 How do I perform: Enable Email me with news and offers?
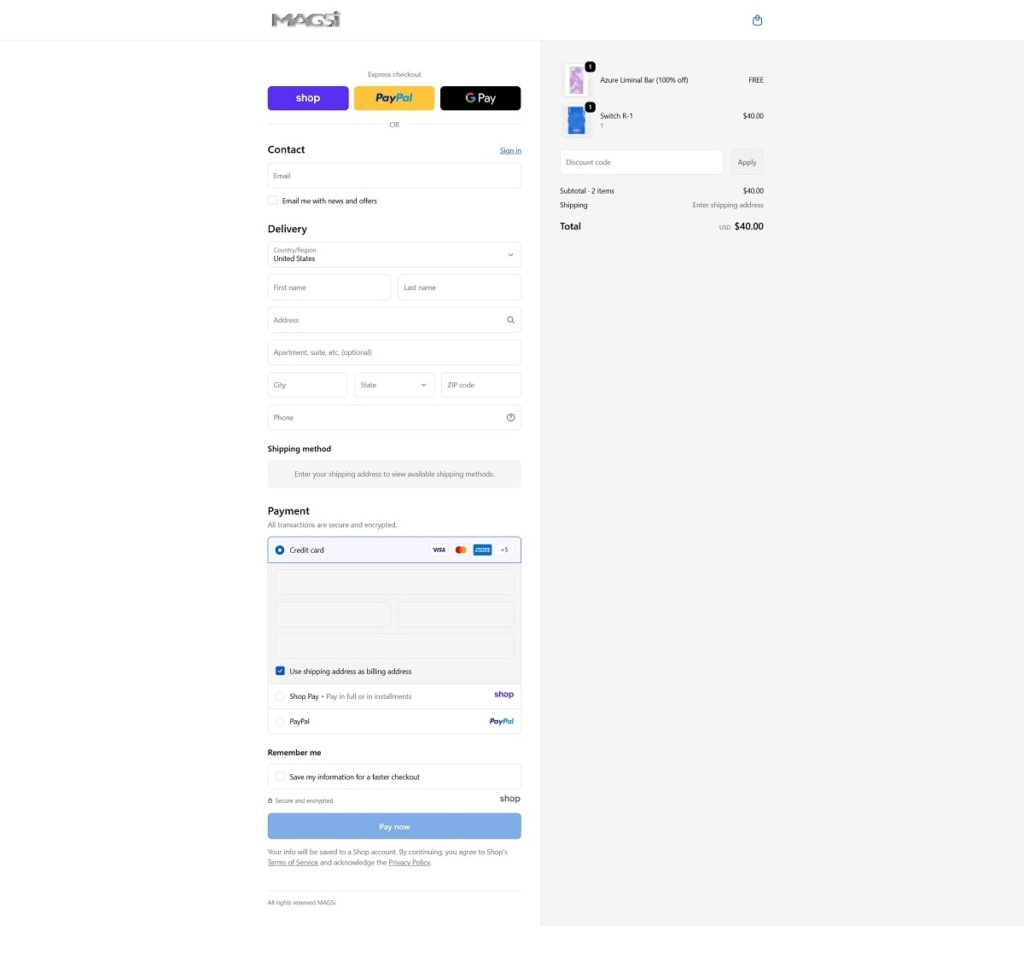tap(273, 201)
